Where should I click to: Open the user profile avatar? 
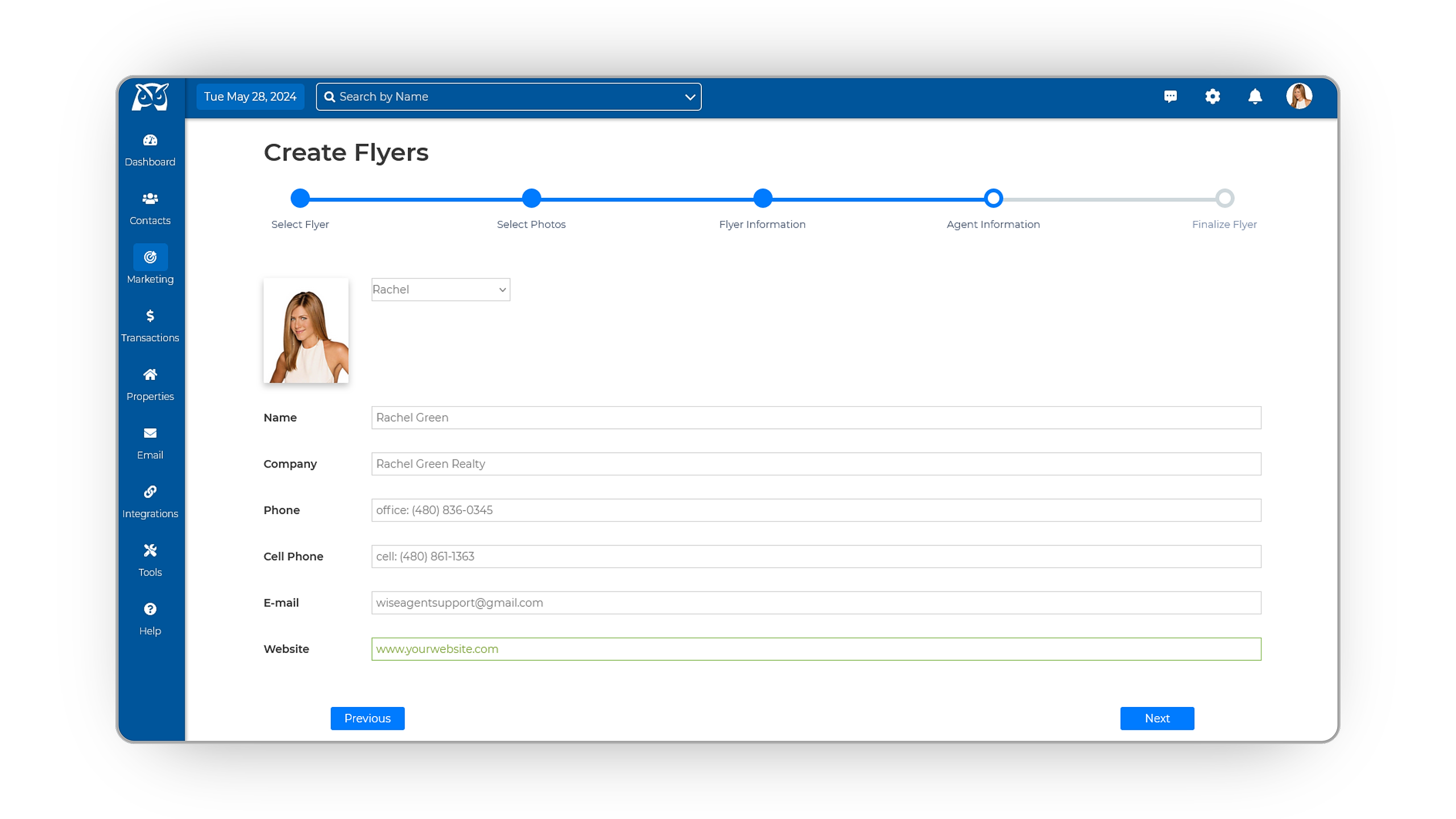coord(1299,96)
